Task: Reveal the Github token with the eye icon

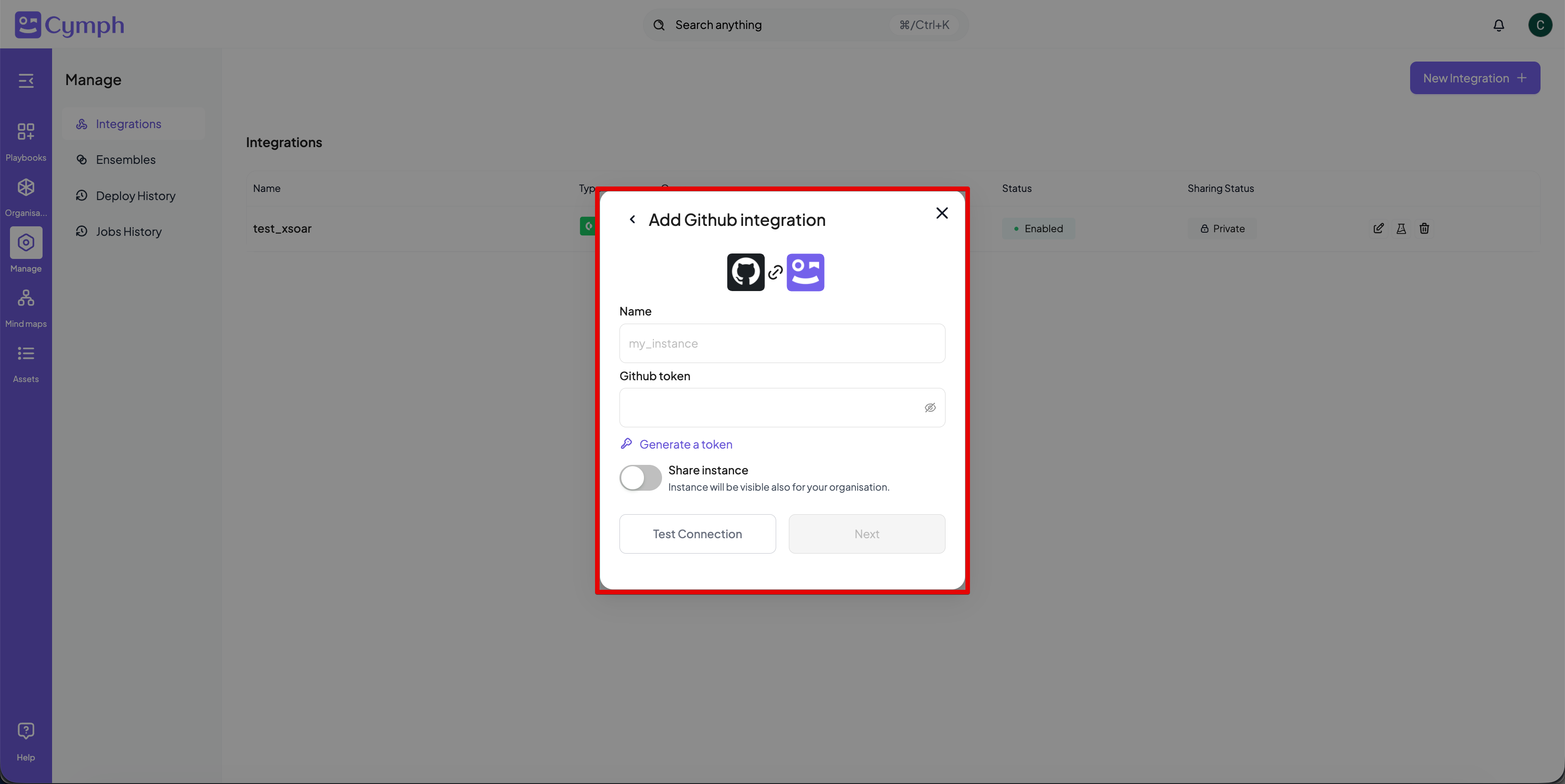Action: pyautogui.click(x=930, y=407)
